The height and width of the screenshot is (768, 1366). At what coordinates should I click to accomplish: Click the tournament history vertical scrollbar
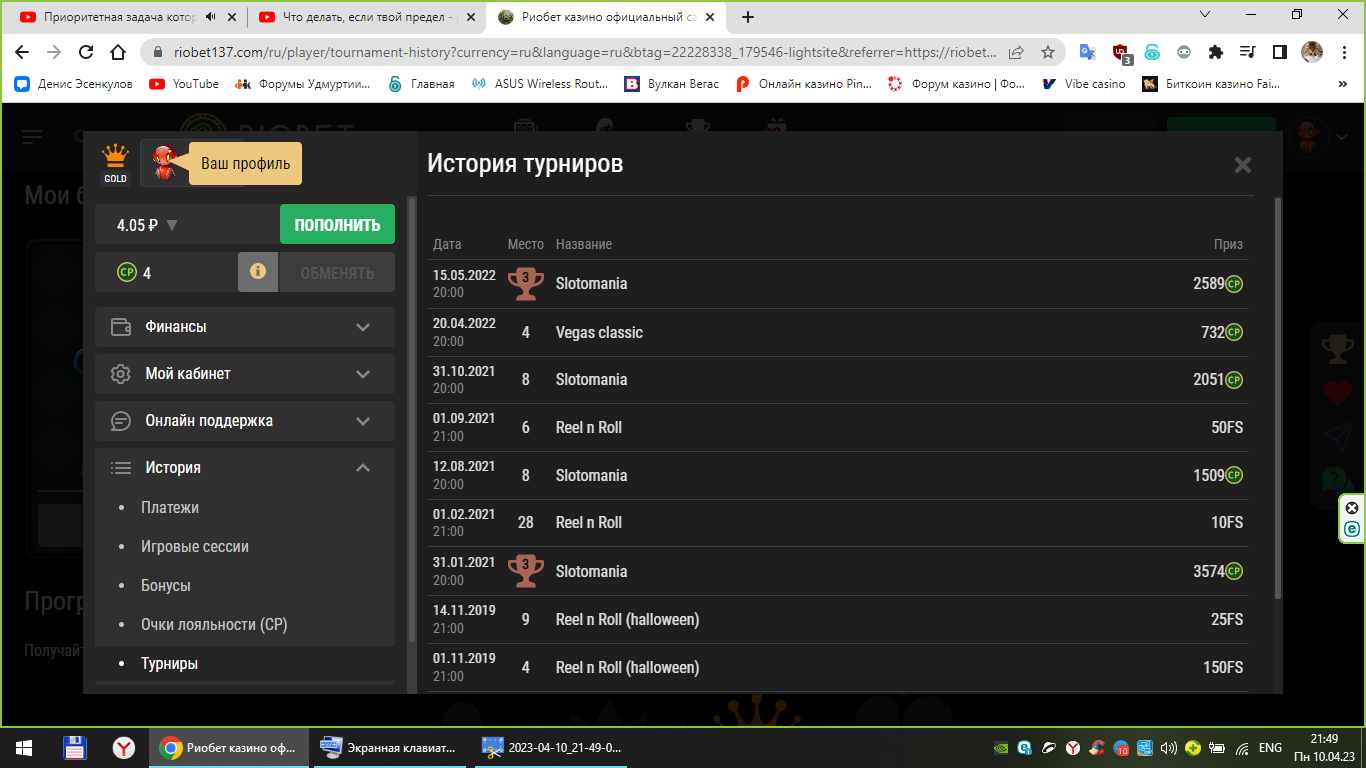tap(1277, 398)
